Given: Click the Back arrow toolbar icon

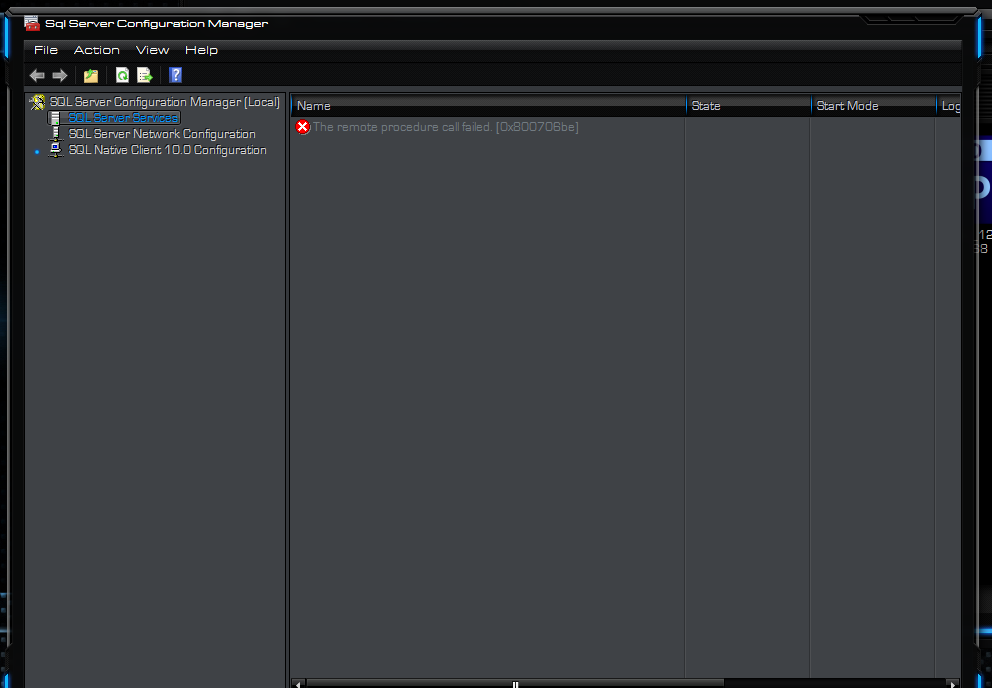Looking at the screenshot, I should [x=37, y=75].
